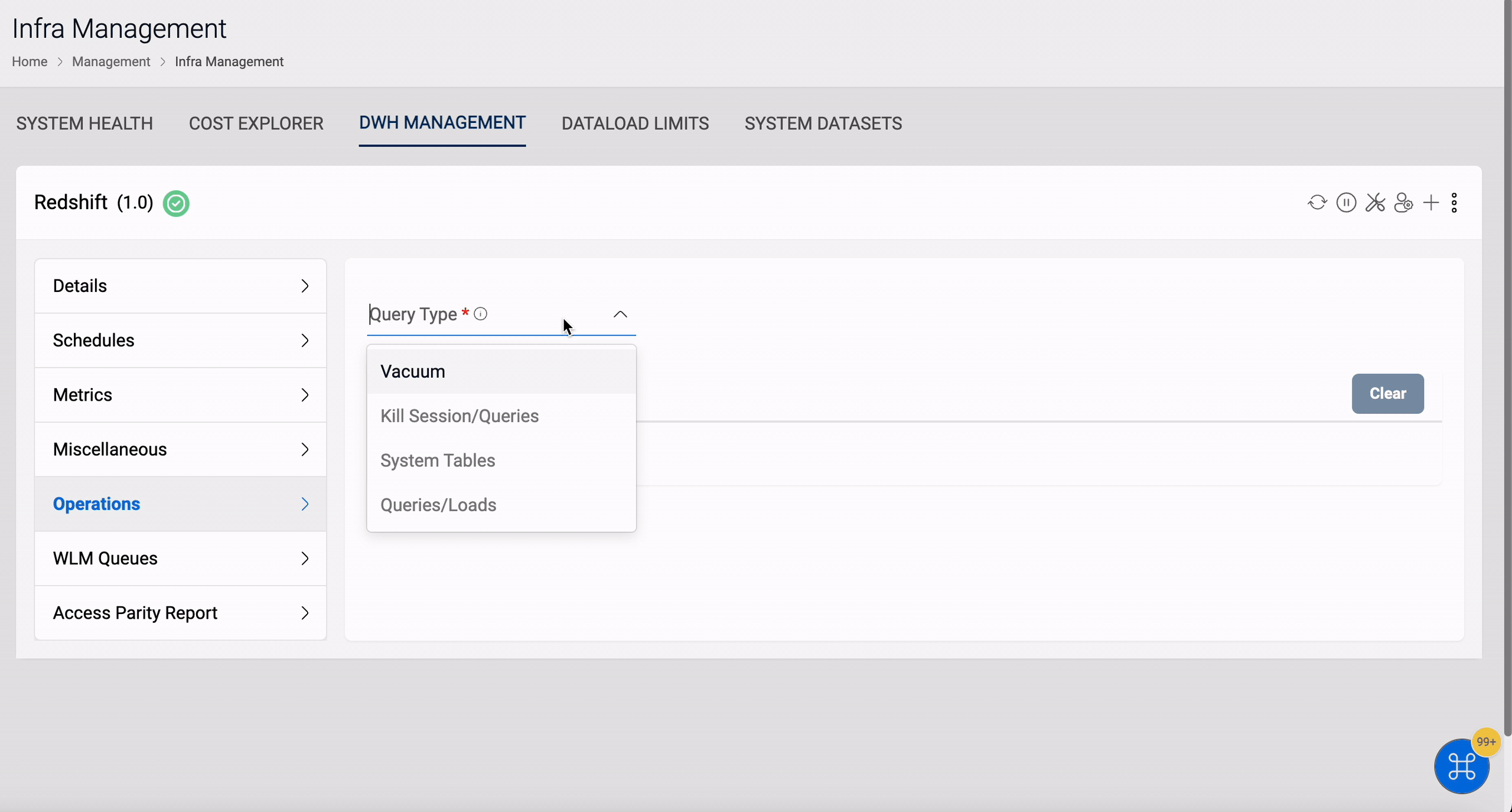Open the Miscellaneous menu item
The image size is (1512, 812).
point(181,450)
